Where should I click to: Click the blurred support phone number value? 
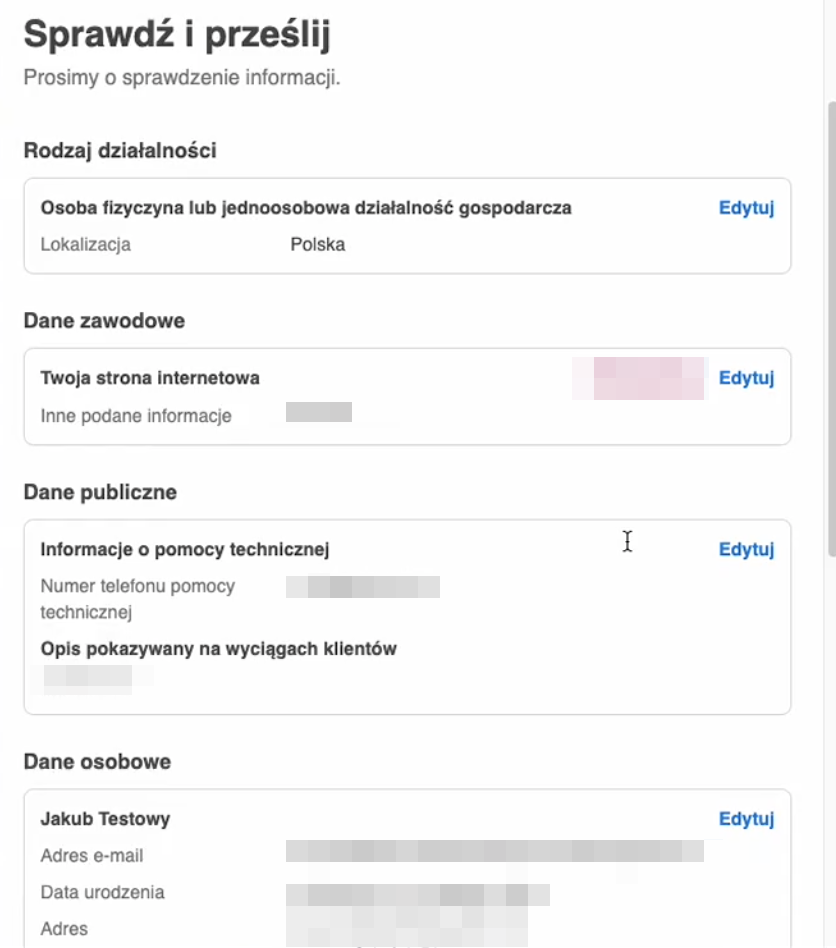click(363, 587)
